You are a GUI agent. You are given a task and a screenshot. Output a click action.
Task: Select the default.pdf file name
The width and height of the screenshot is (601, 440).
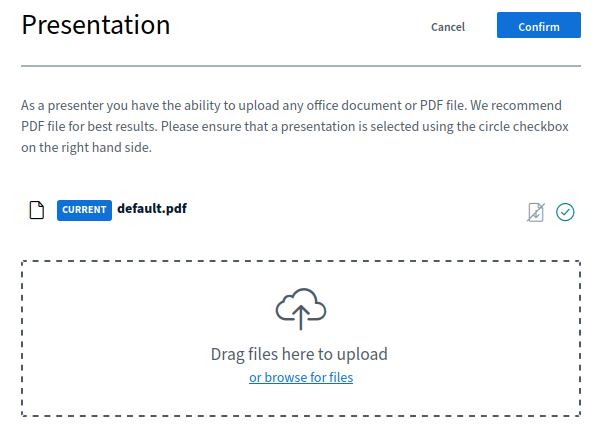click(x=152, y=209)
